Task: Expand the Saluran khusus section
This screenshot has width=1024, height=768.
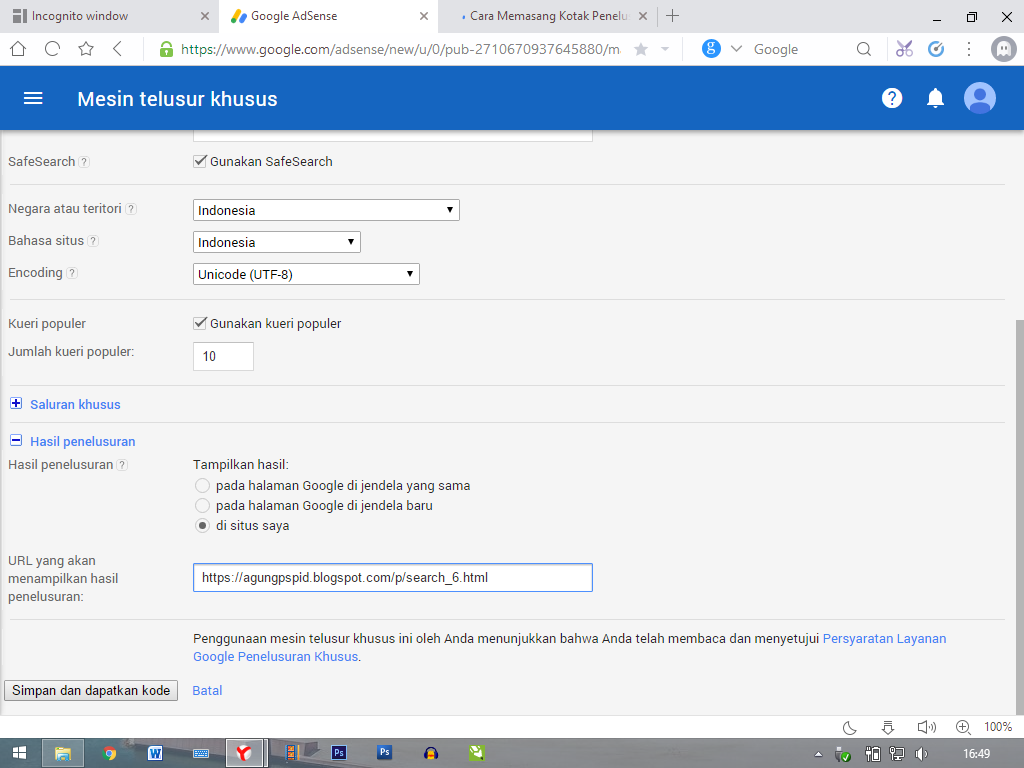Action: pyautogui.click(x=15, y=404)
